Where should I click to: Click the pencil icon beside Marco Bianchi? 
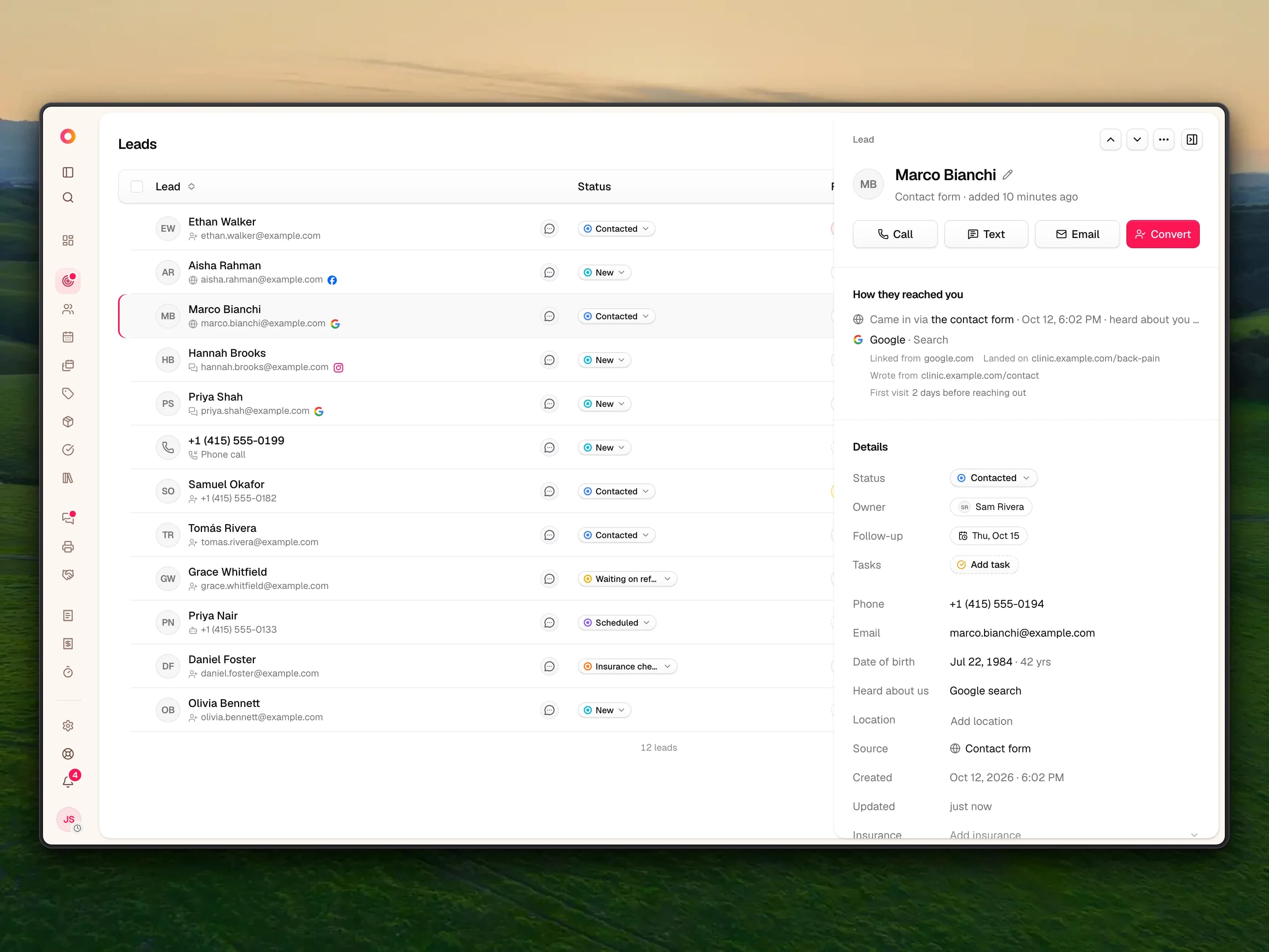(x=1008, y=175)
